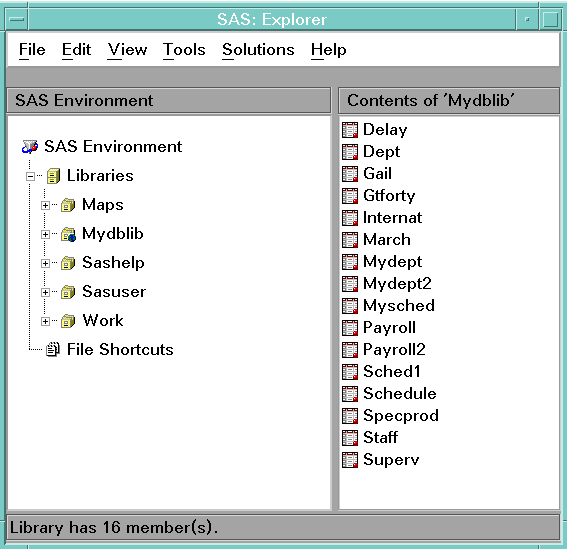Click the Maps library drawer icon

tap(68, 205)
